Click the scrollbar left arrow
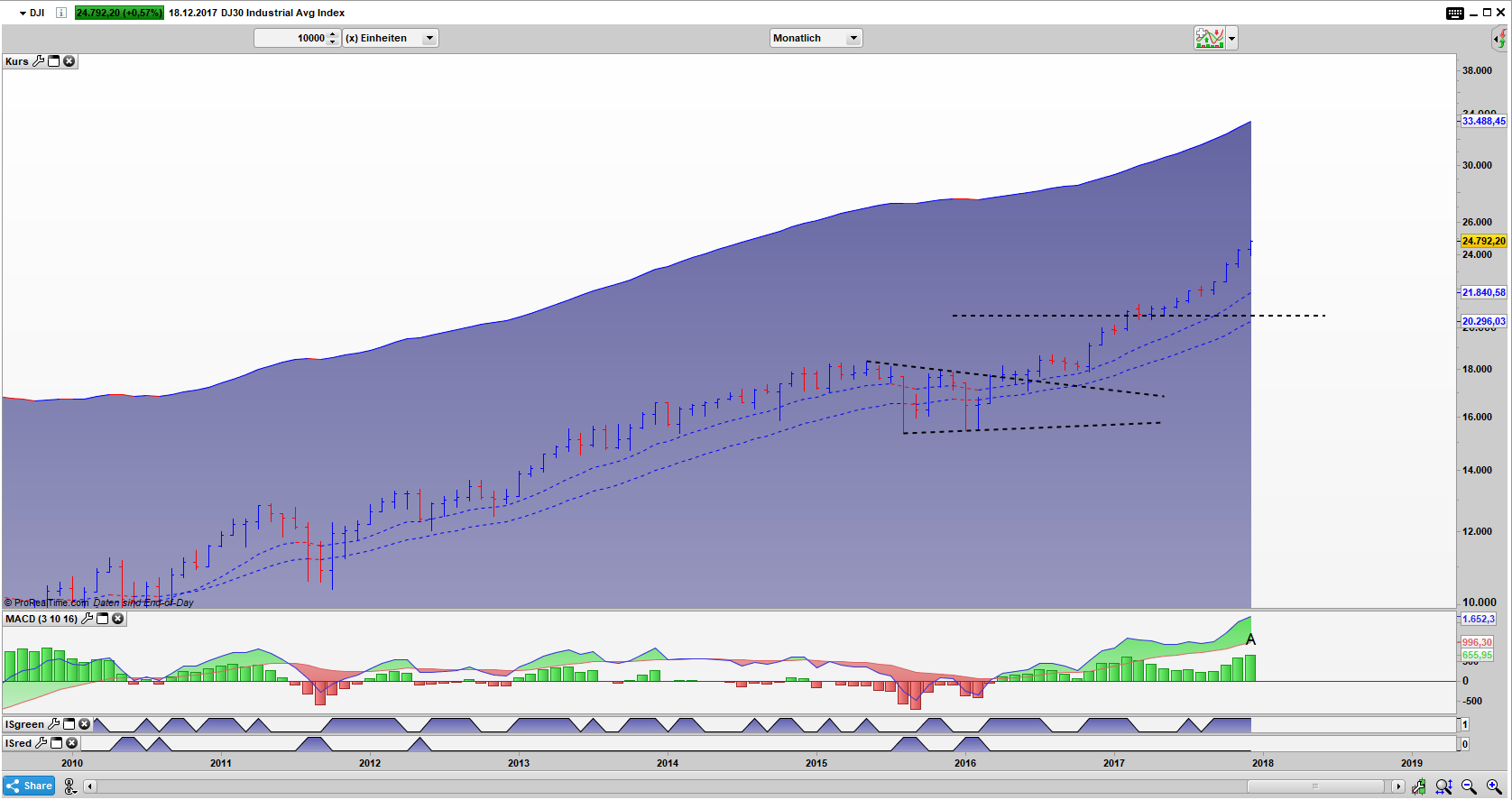Image resolution: width=1512 pixels, height=800 pixels. point(90,786)
